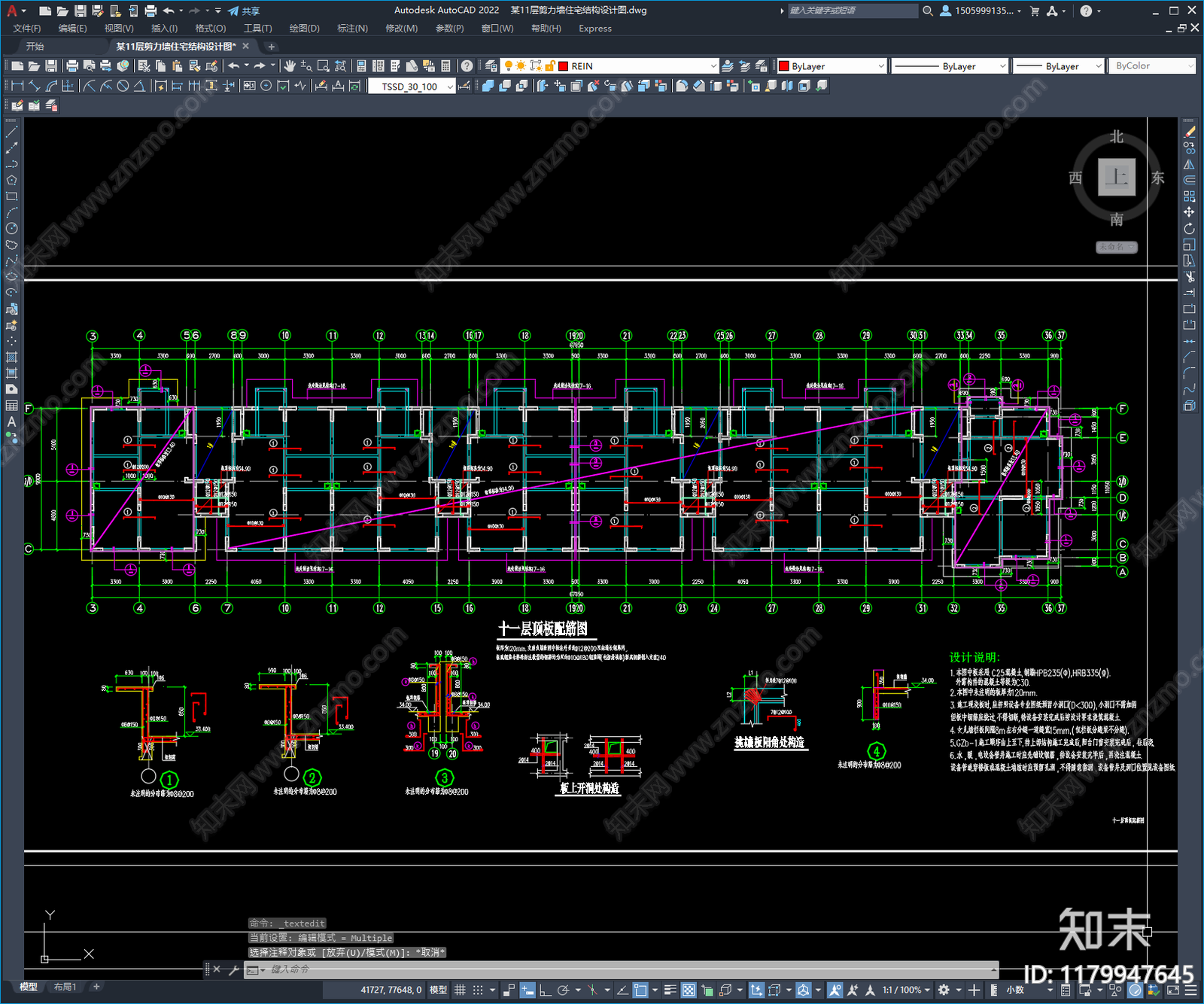Image resolution: width=1204 pixels, height=1004 pixels.
Task: Click the 上 face of the ViewCube
Action: coord(1117,177)
